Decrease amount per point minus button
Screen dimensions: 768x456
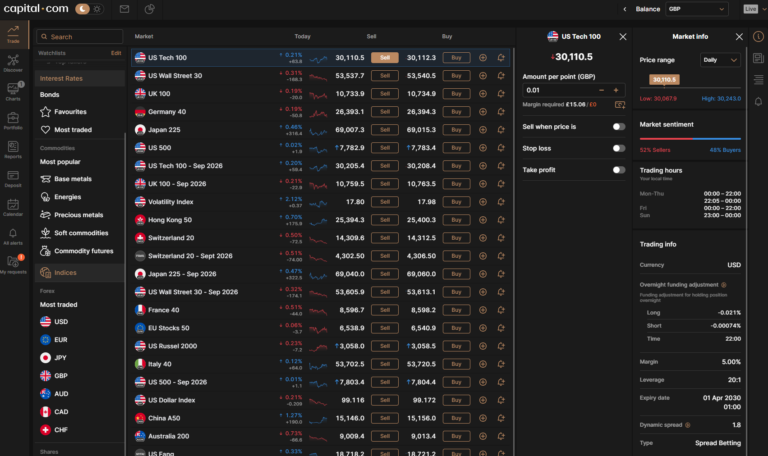click(601, 90)
